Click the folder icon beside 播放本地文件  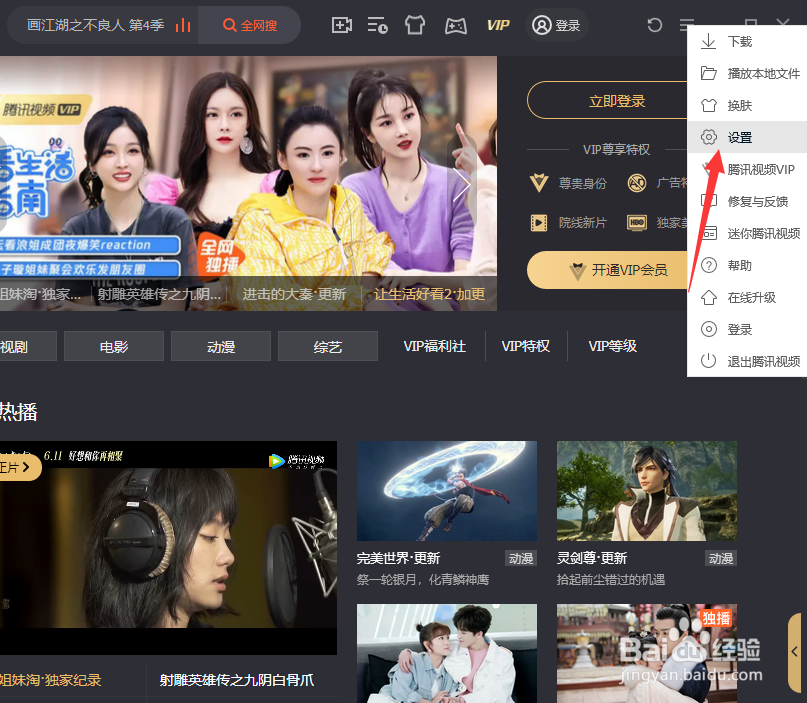tap(709, 74)
